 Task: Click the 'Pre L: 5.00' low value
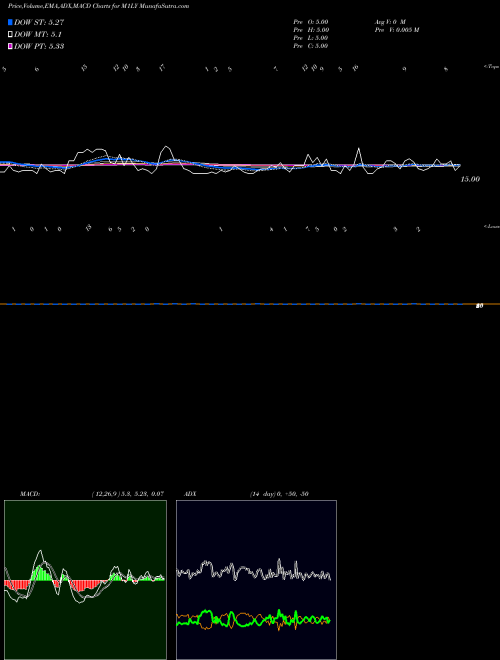(x=311, y=38)
